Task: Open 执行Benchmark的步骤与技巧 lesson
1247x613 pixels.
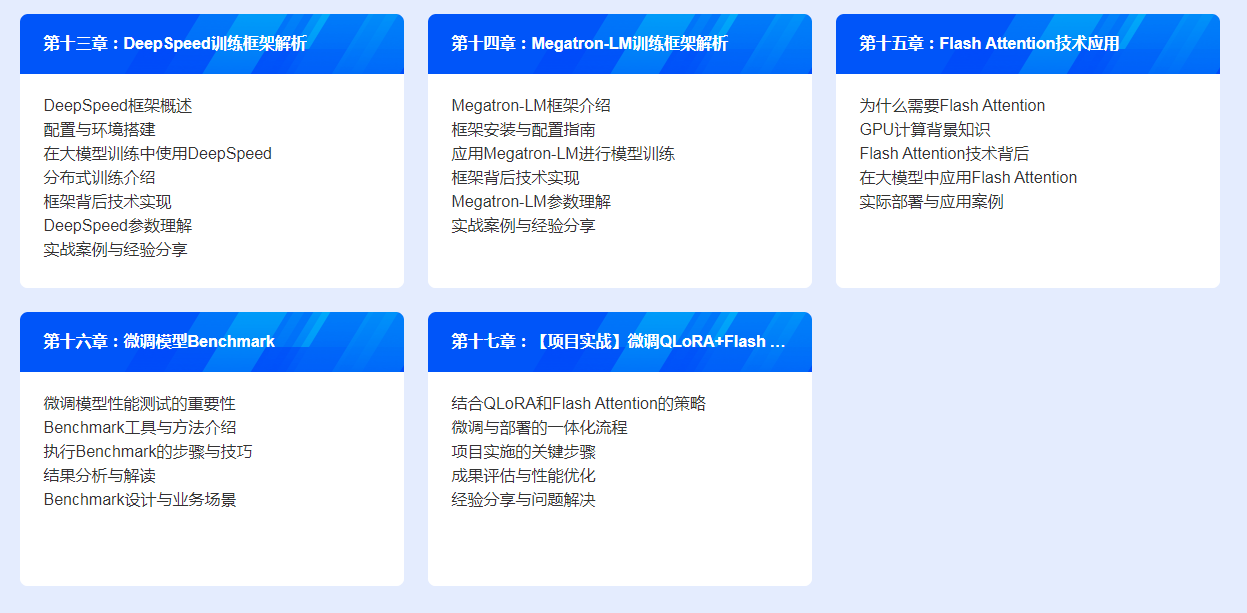Action: tap(148, 452)
